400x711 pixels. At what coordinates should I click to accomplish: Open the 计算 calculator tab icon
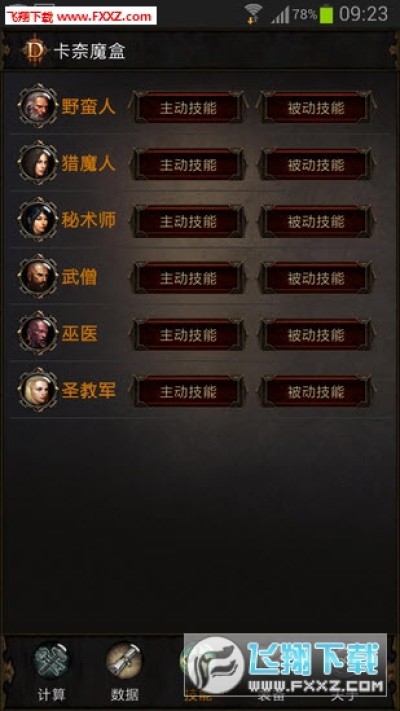coord(51,660)
